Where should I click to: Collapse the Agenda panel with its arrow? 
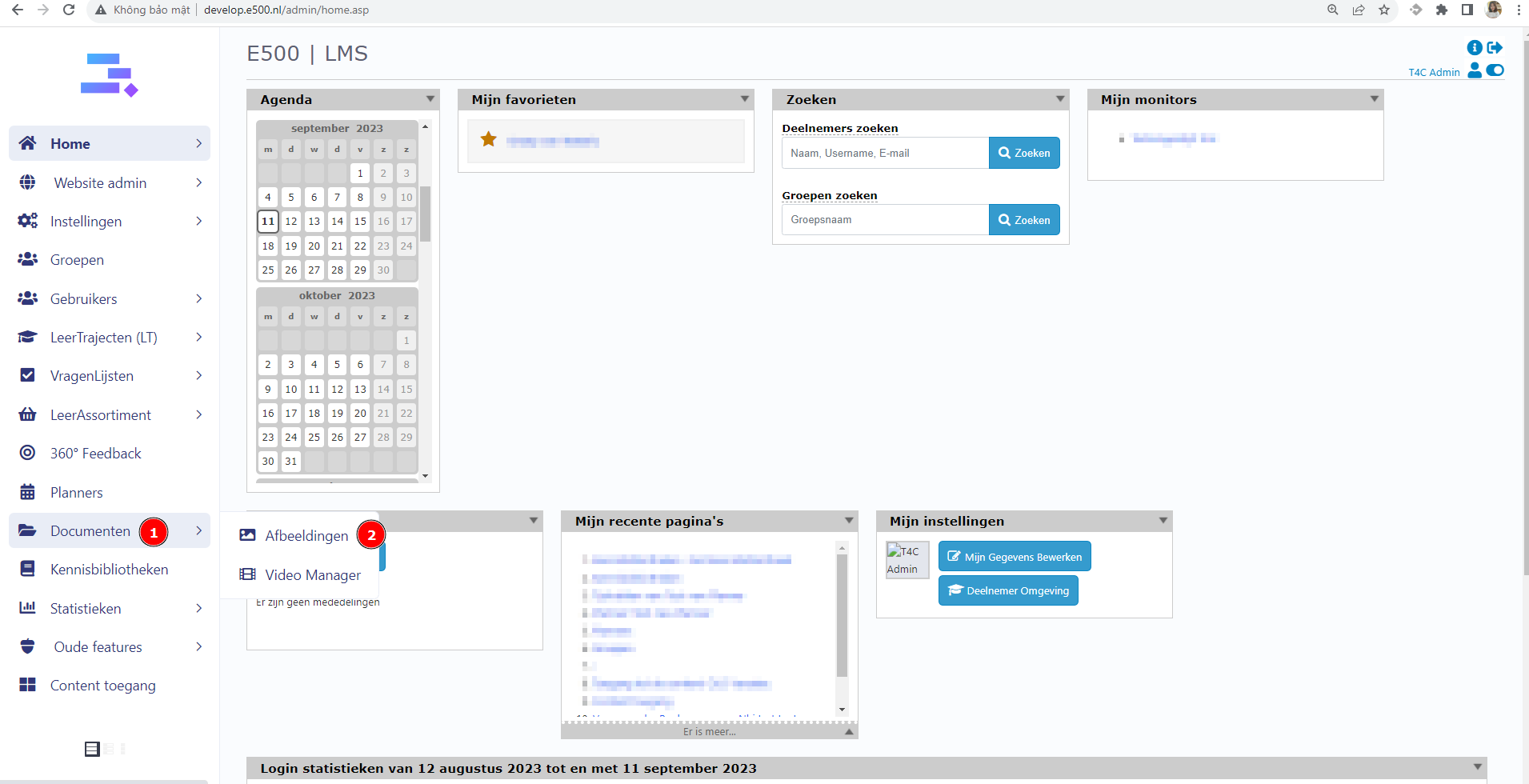[x=430, y=99]
